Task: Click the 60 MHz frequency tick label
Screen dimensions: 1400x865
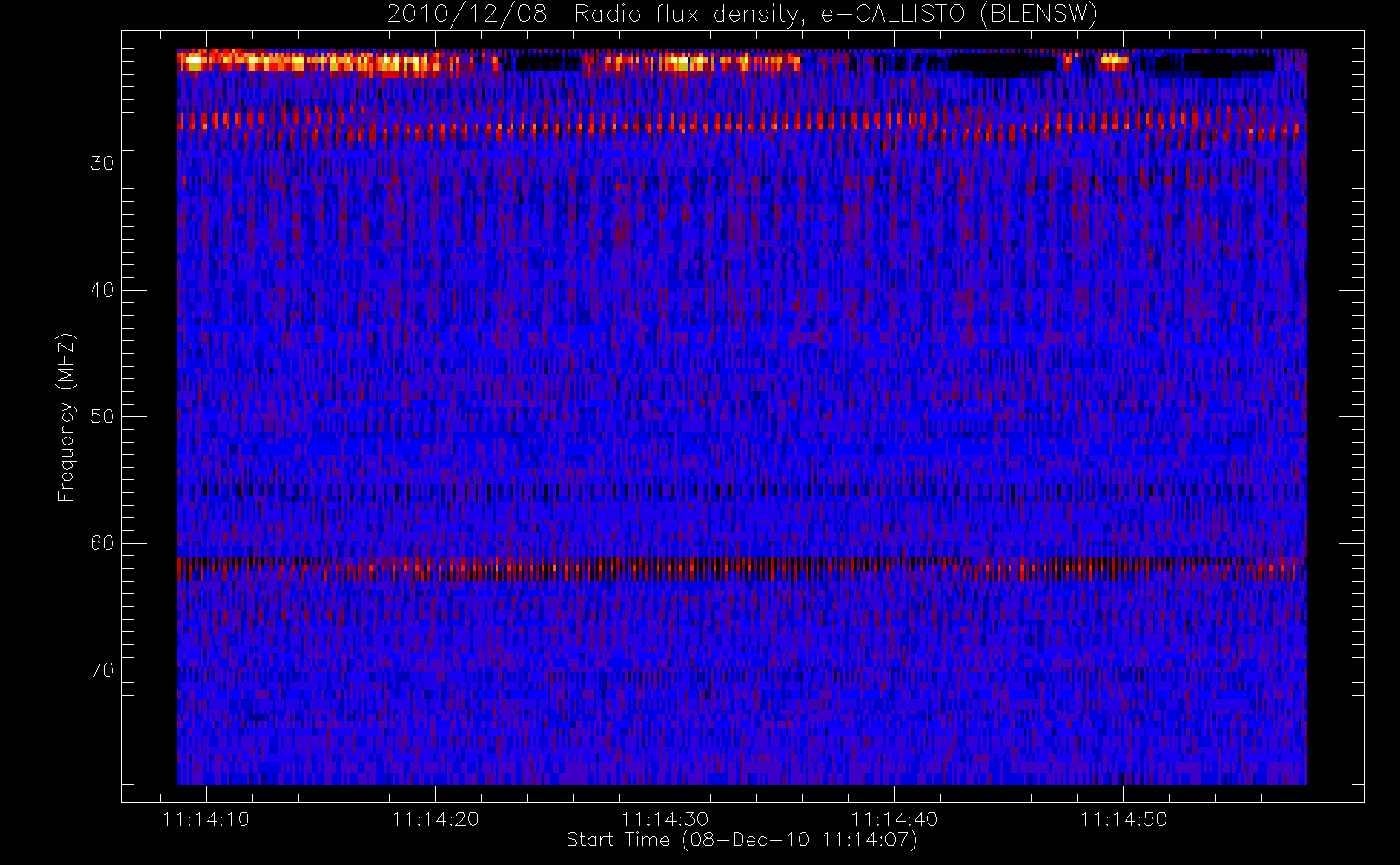Action: (x=102, y=542)
